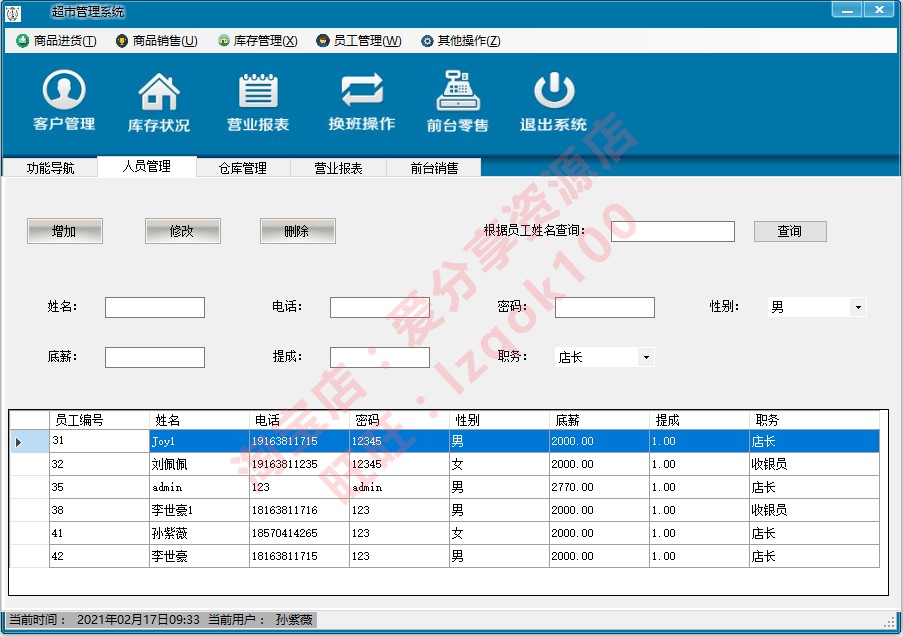The height and width of the screenshot is (637, 903).
Task: Focus the 姓名 input field
Action: [x=155, y=308]
